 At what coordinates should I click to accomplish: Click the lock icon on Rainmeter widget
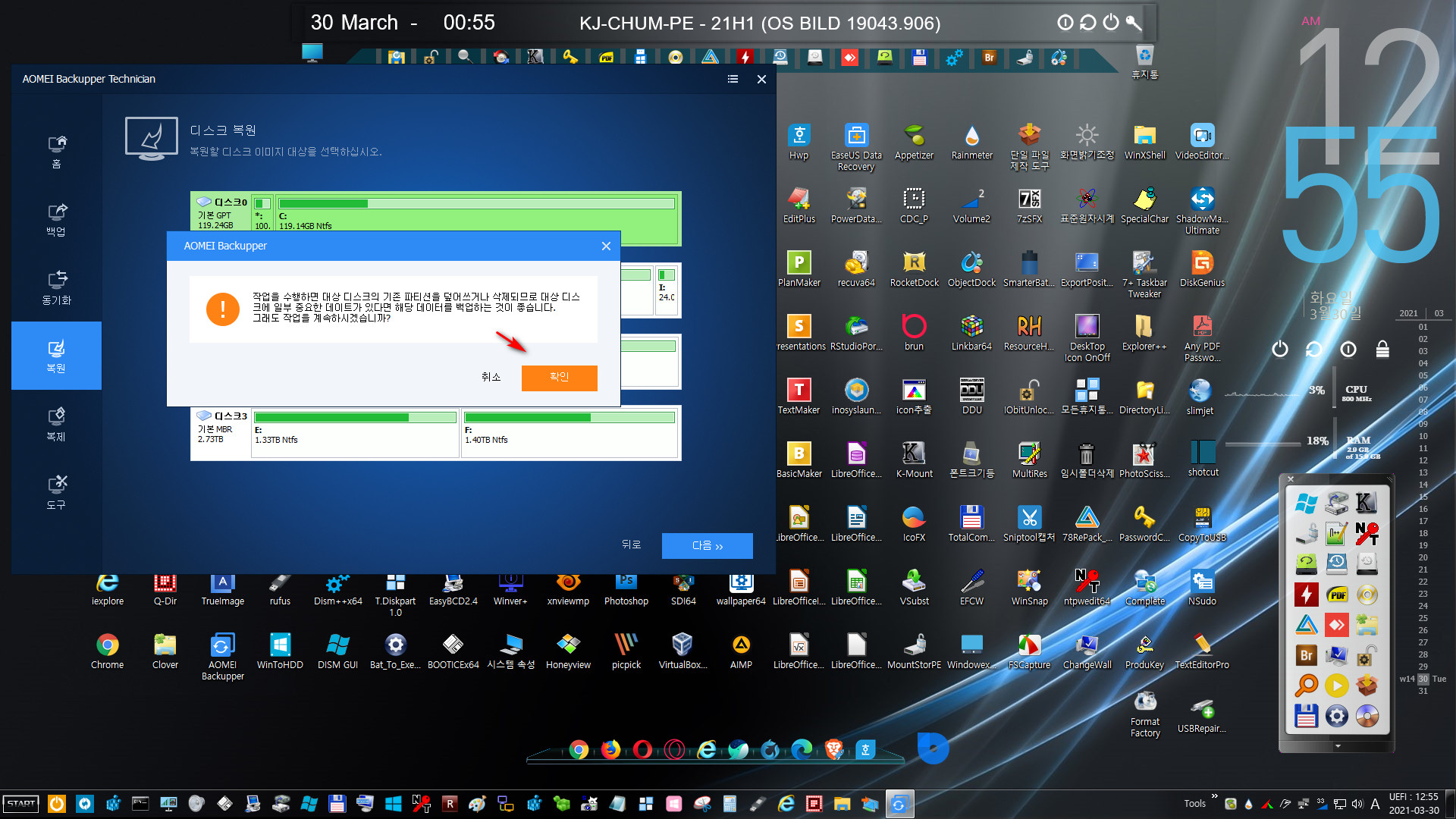(1382, 349)
